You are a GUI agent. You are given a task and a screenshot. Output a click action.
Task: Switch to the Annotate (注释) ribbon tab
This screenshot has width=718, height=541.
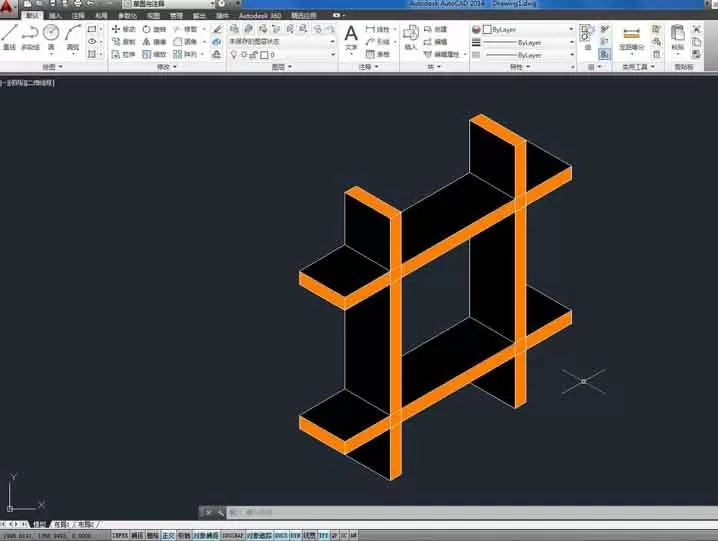coord(78,16)
